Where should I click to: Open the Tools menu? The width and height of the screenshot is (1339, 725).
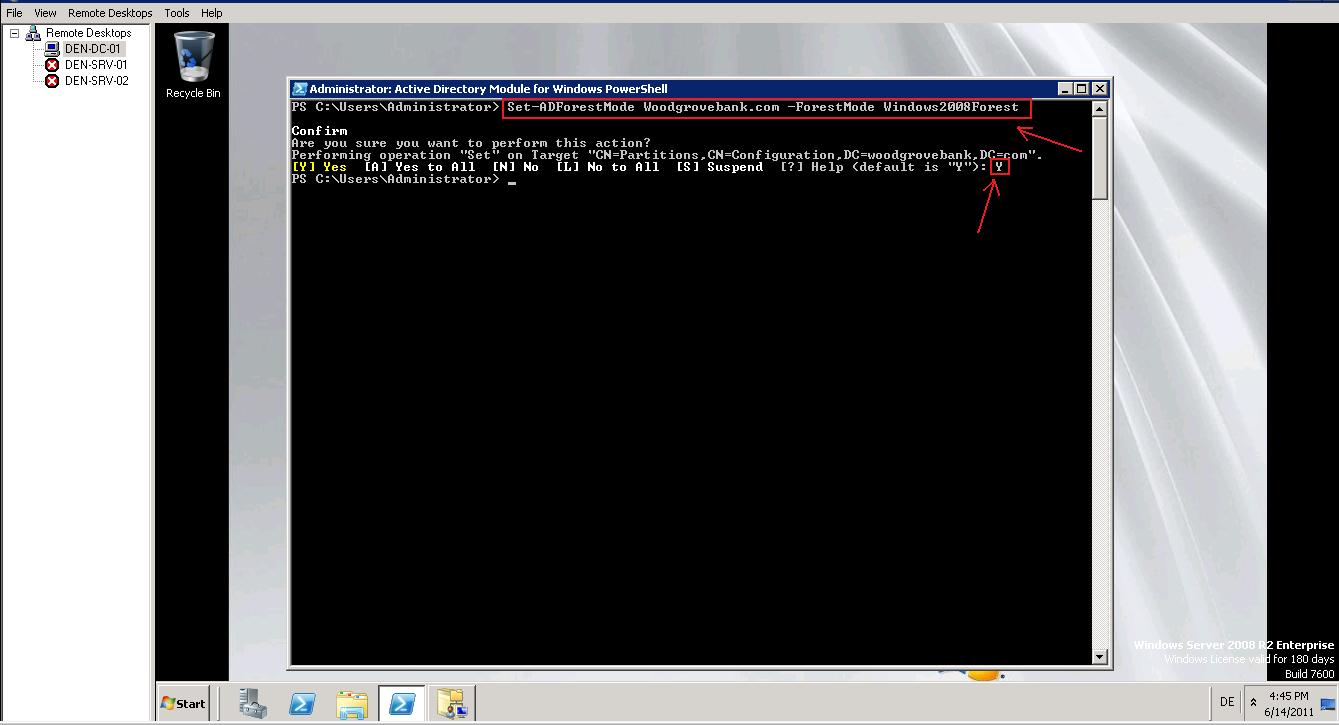pyautogui.click(x=177, y=13)
